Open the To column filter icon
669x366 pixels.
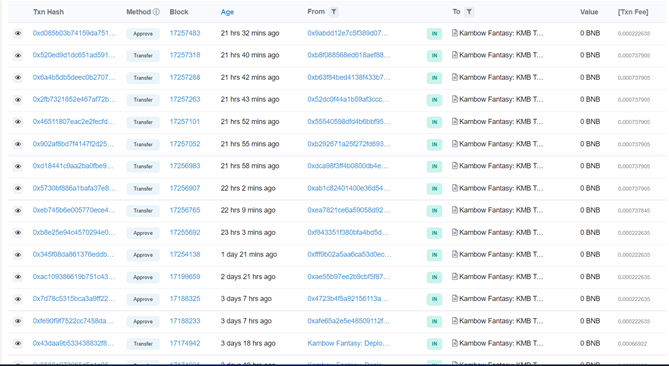point(469,12)
